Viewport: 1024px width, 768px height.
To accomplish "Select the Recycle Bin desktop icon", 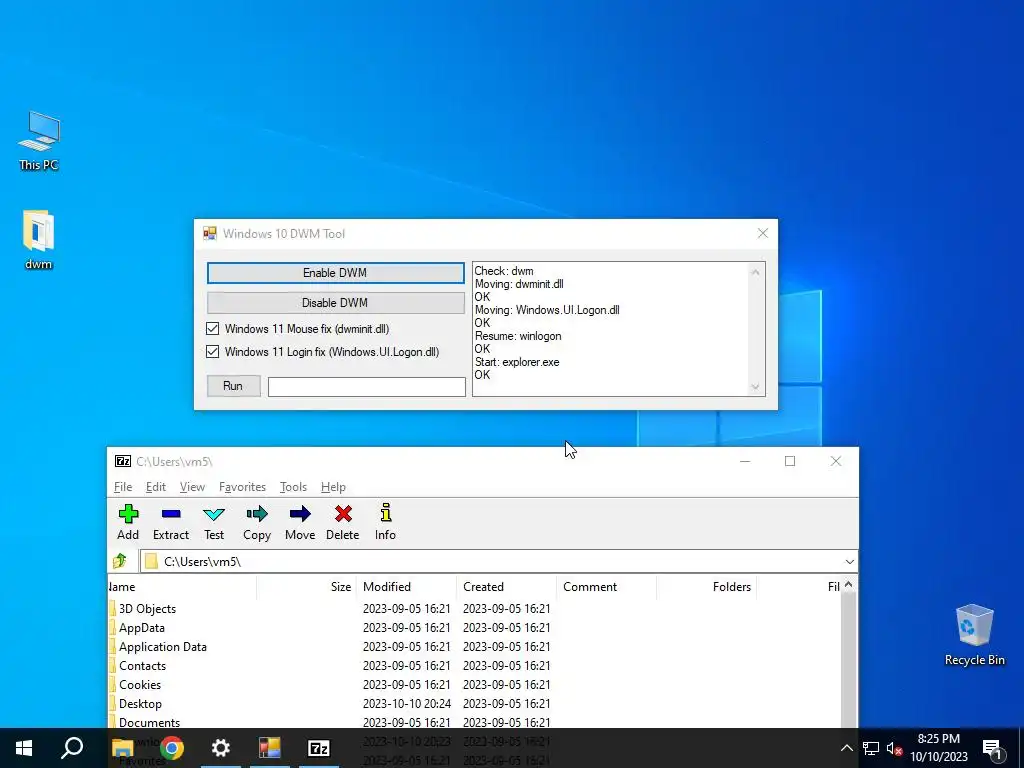I will [974, 635].
